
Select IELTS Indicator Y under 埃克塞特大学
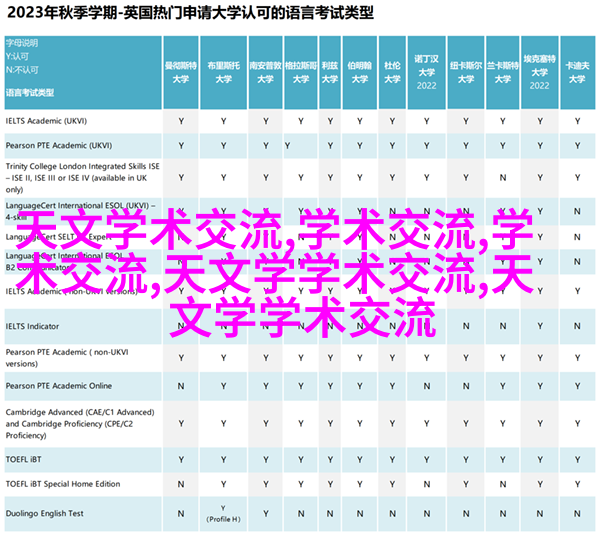[x=540, y=326]
